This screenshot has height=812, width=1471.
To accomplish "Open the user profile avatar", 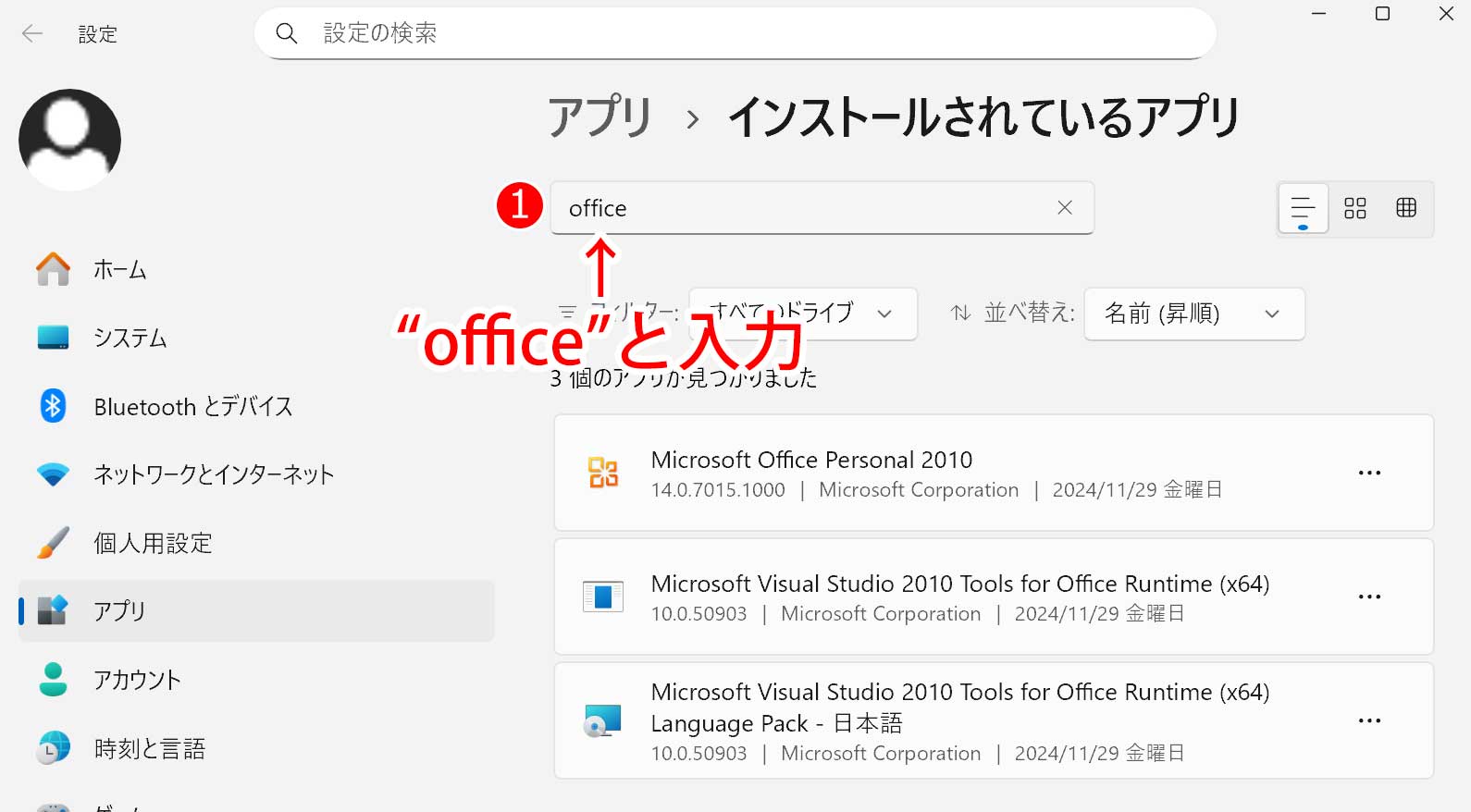I will [x=69, y=140].
